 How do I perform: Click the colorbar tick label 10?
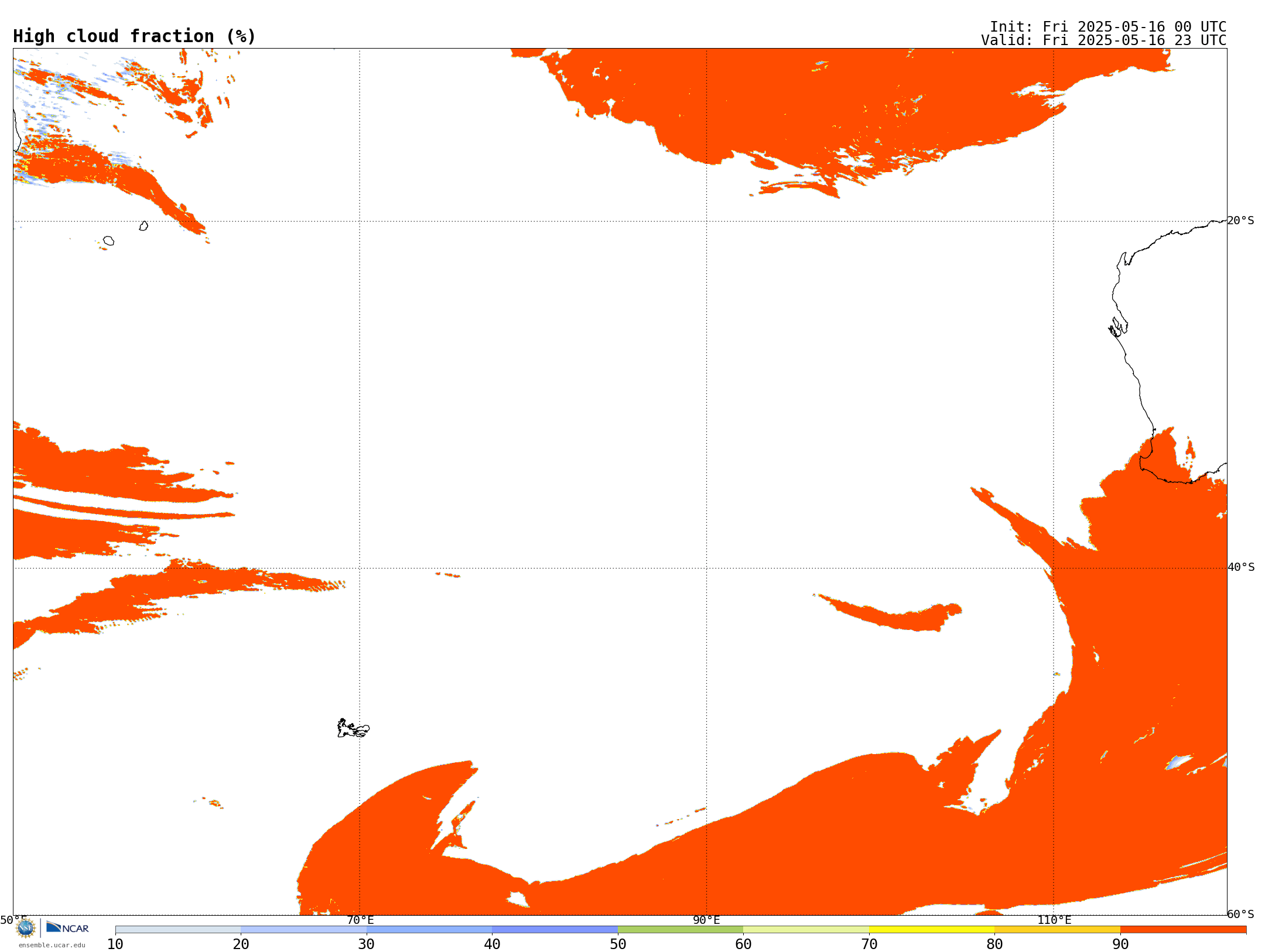[x=115, y=944]
